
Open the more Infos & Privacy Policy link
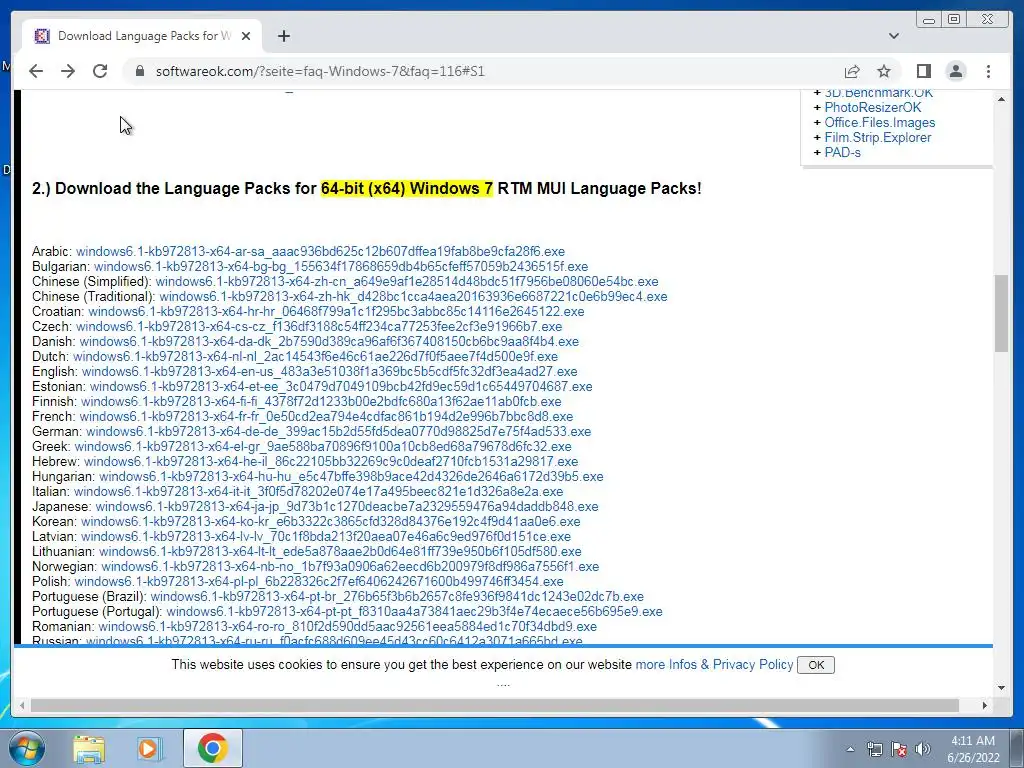(x=714, y=664)
